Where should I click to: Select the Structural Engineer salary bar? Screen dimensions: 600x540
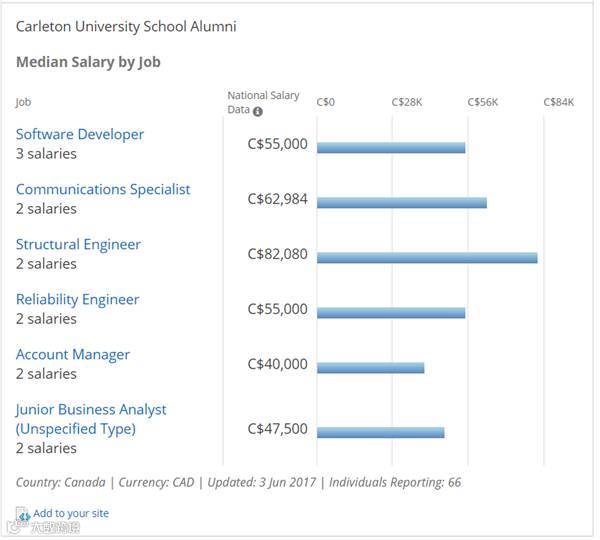(x=427, y=258)
